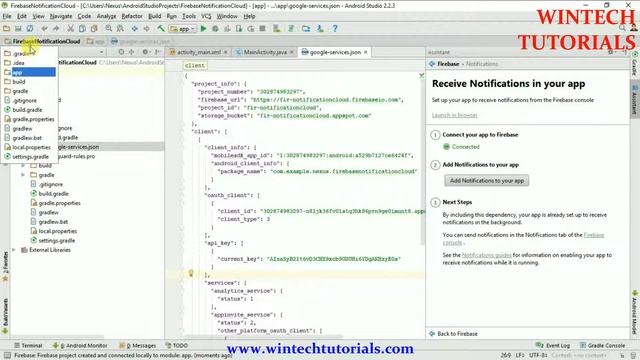Click the Add Notifications to your app button

click(x=487, y=180)
